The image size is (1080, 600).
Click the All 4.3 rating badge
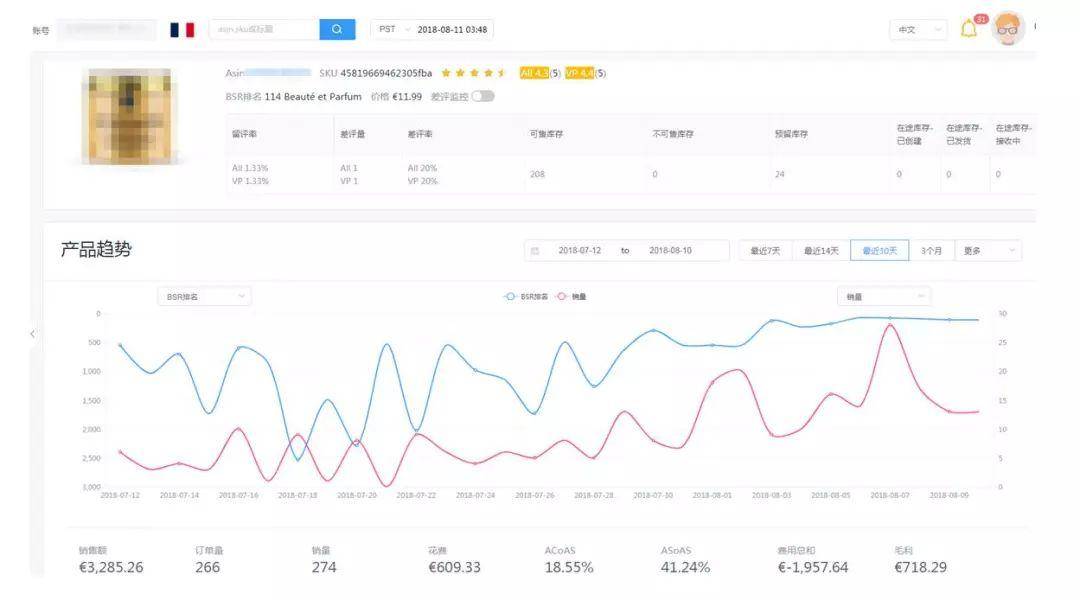(x=534, y=73)
